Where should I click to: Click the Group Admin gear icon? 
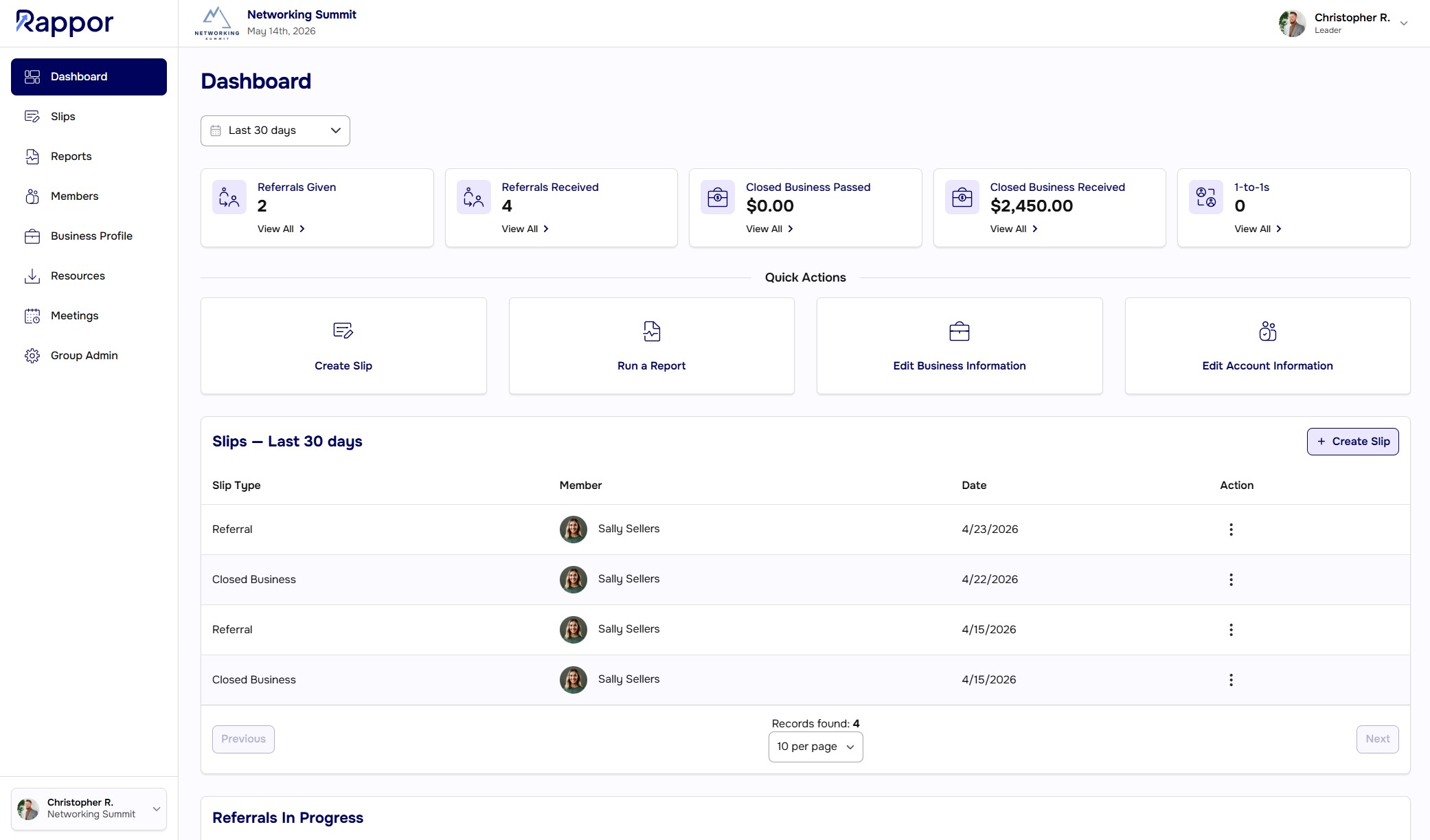click(x=32, y=356)
